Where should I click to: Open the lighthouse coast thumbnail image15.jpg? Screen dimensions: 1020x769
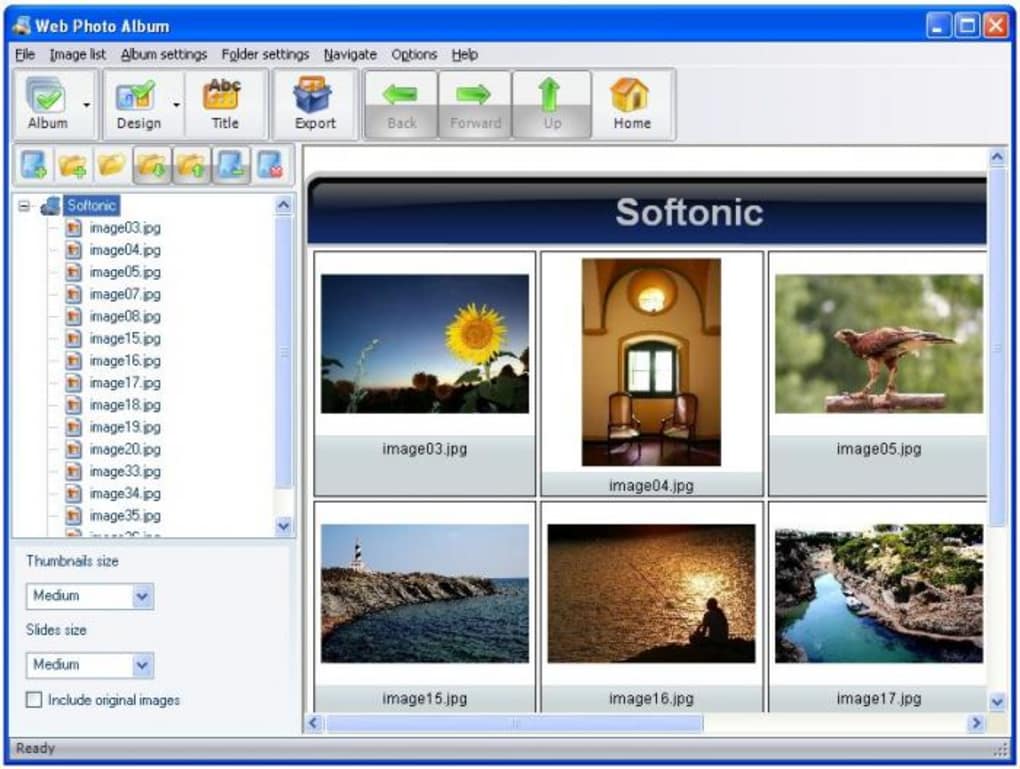[424, 593]
